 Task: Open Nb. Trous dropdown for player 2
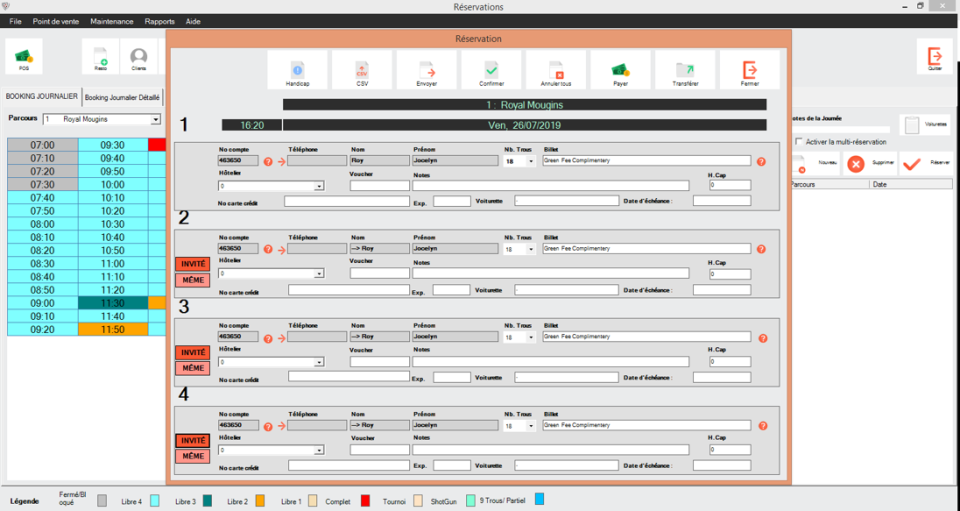[530, 250]
